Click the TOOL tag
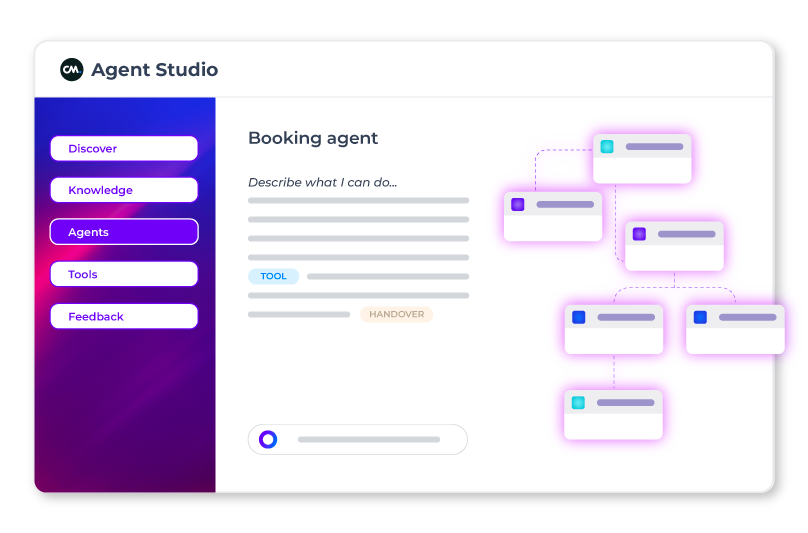 (x=274, y=276)
